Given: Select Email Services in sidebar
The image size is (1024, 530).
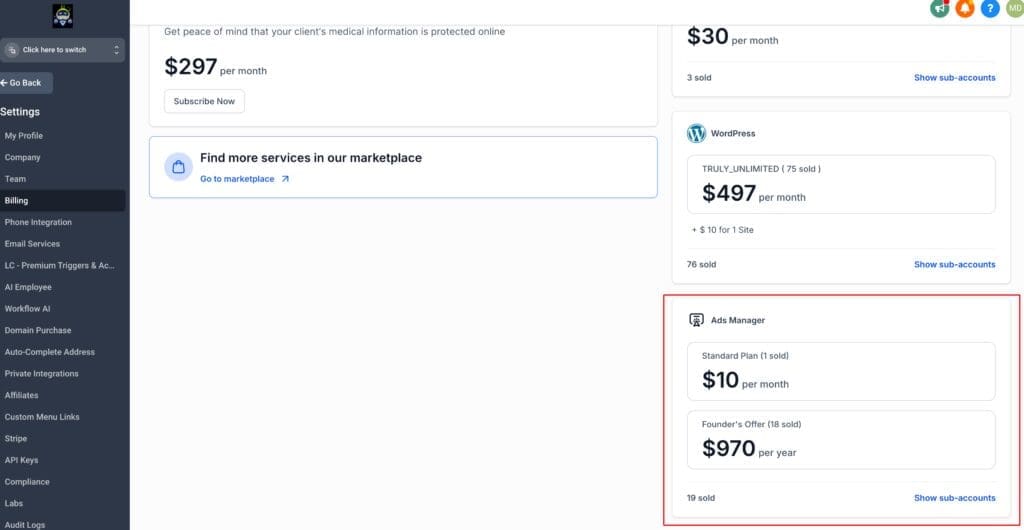Looking at the screenshot, I should point(32,244).
